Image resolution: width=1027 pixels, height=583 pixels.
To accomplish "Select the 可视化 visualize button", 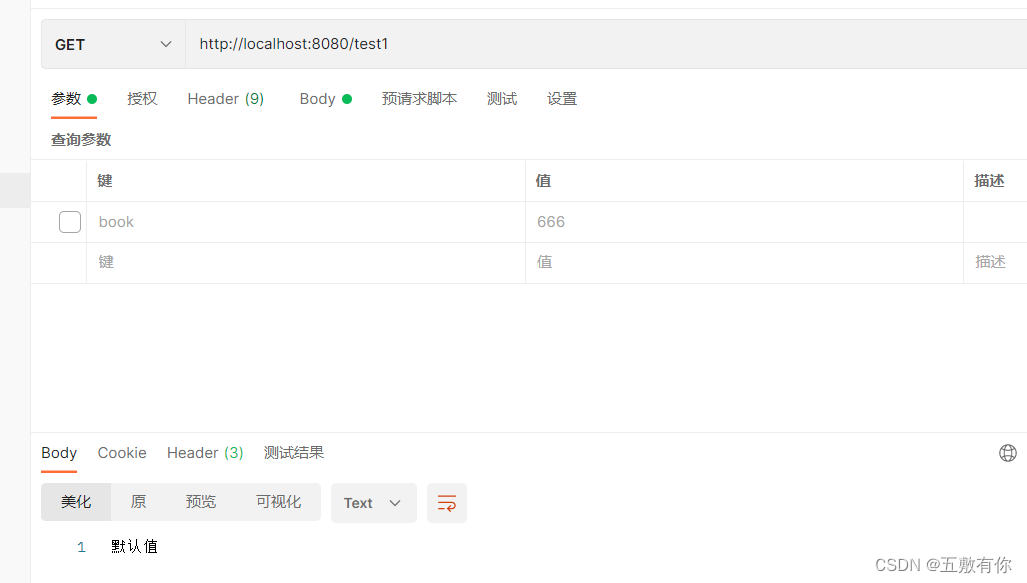I will point(278,501).
